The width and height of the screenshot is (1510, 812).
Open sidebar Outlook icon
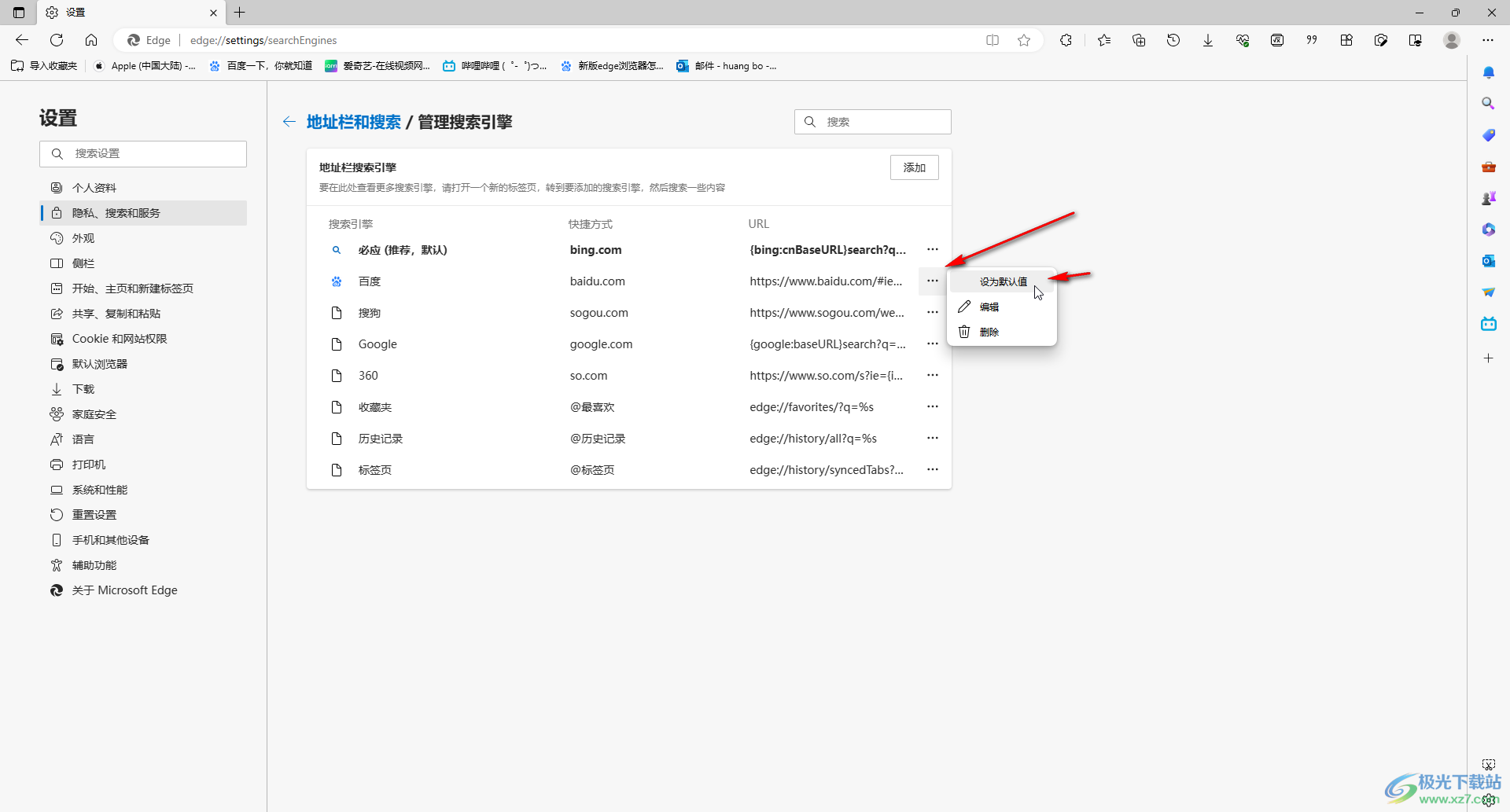1488,261
